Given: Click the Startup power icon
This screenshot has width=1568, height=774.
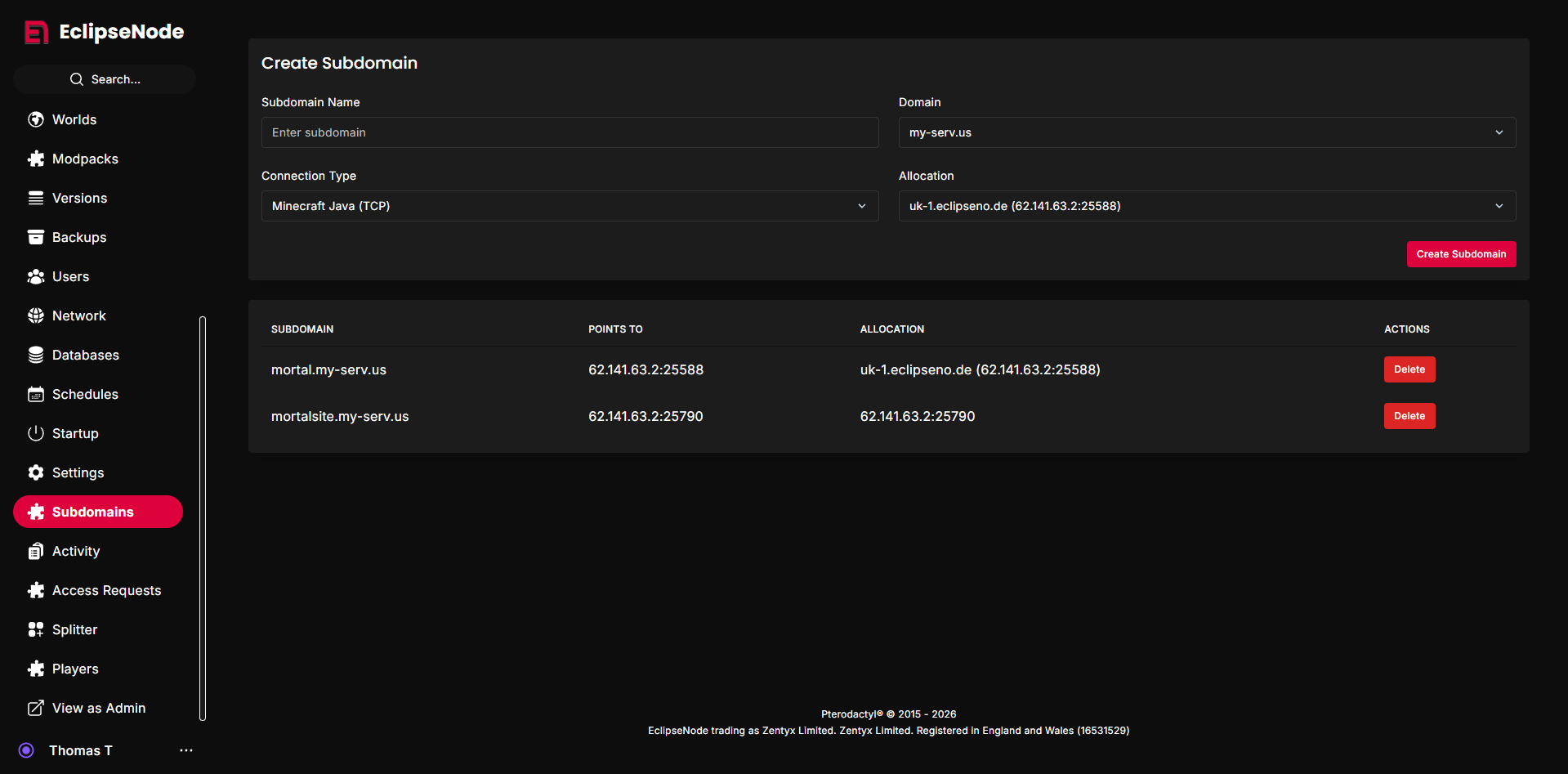Looking at the screenshot, I should 36,433.
